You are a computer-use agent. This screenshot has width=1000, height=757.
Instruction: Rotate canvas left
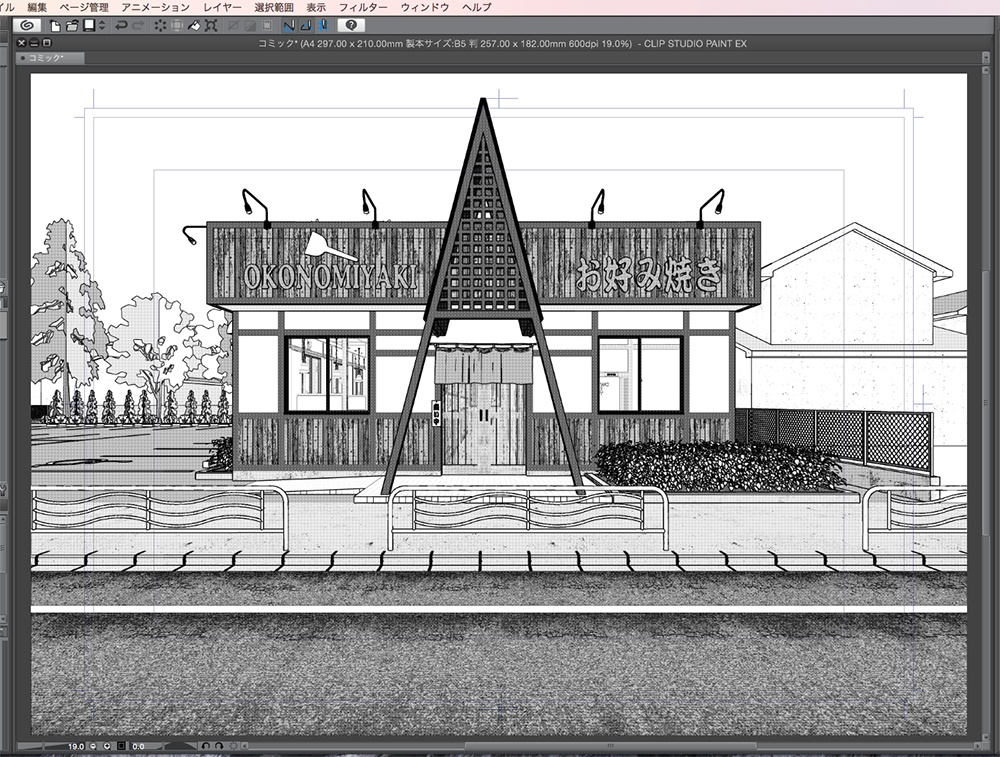206,746
